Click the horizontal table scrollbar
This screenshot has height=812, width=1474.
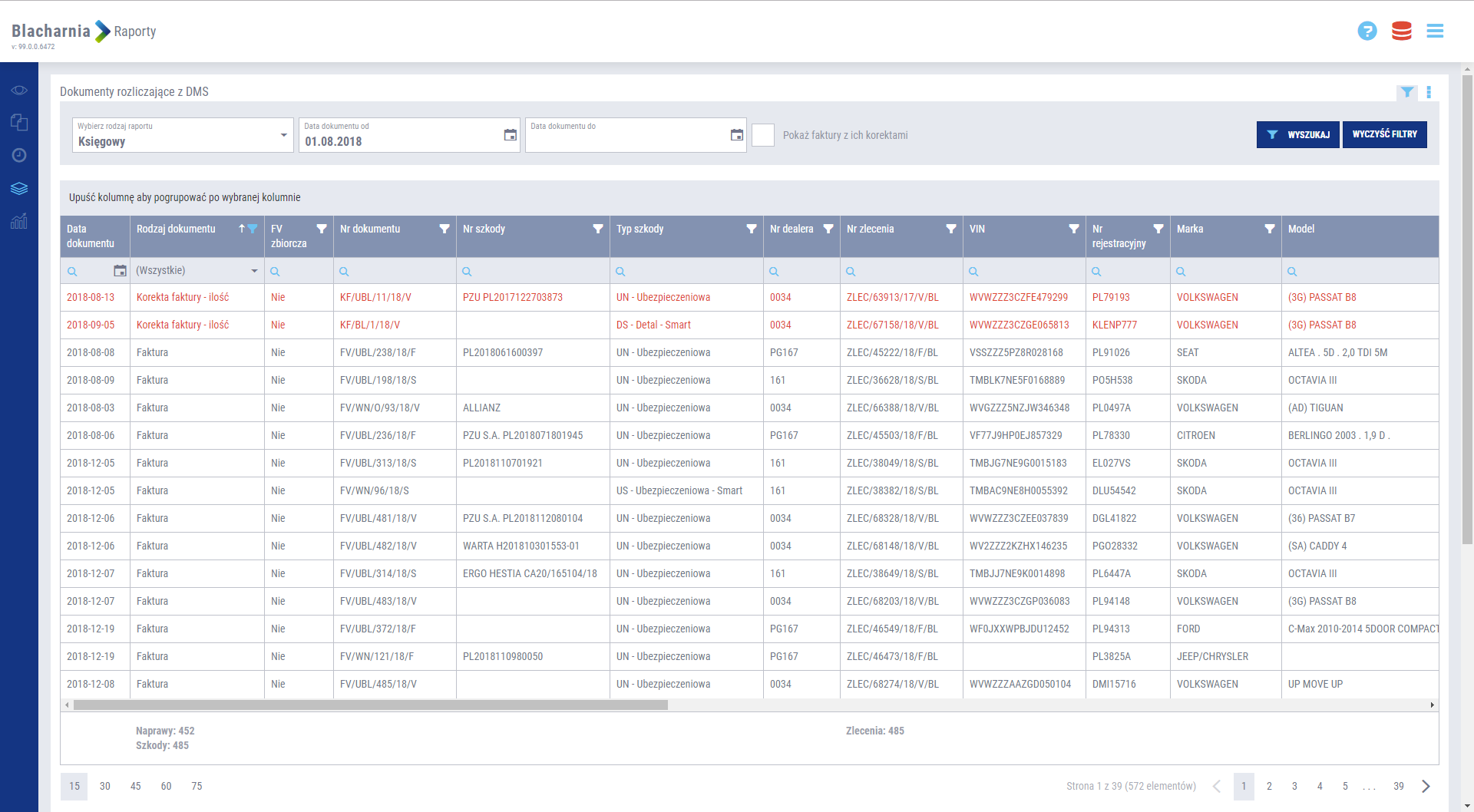coord(370,705)
